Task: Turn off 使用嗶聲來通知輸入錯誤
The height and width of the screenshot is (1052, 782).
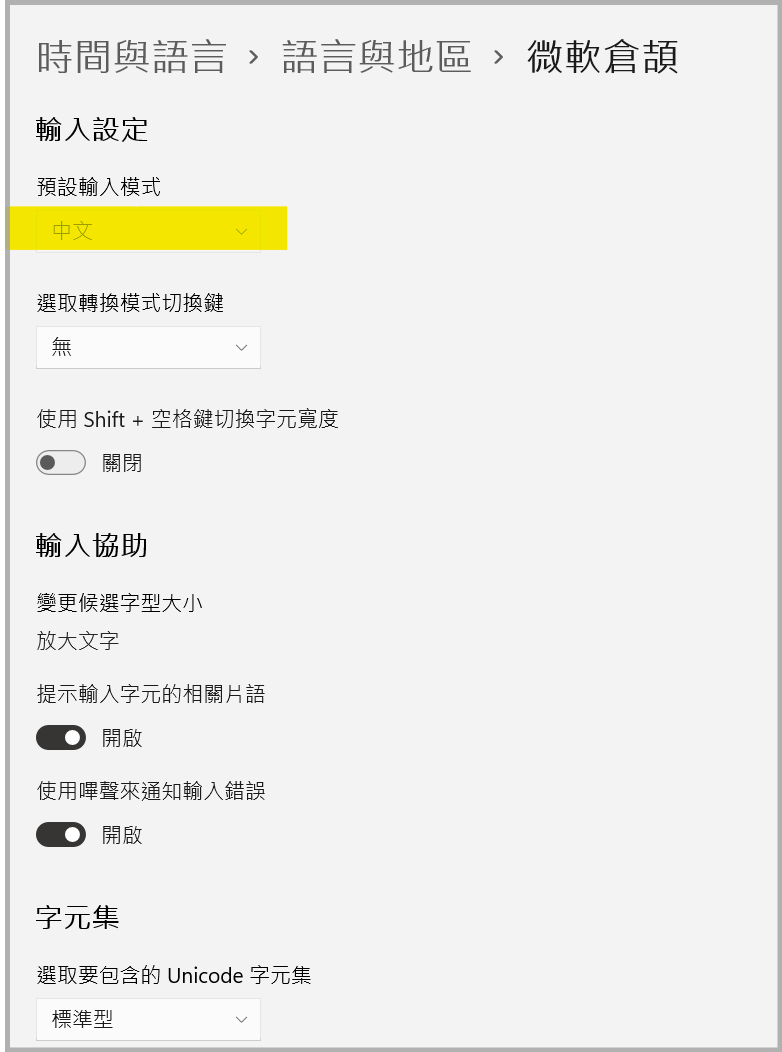Action: click(x=61, y=834)
